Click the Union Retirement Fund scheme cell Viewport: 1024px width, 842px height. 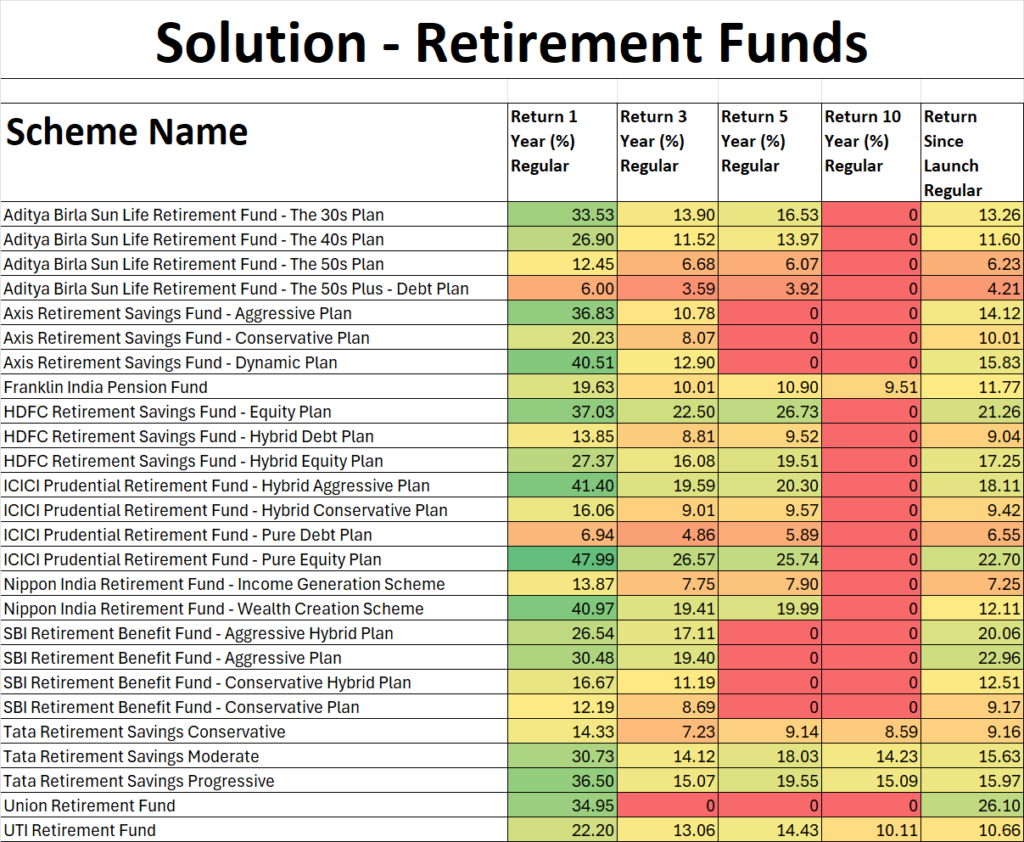(x=254, y=805)
